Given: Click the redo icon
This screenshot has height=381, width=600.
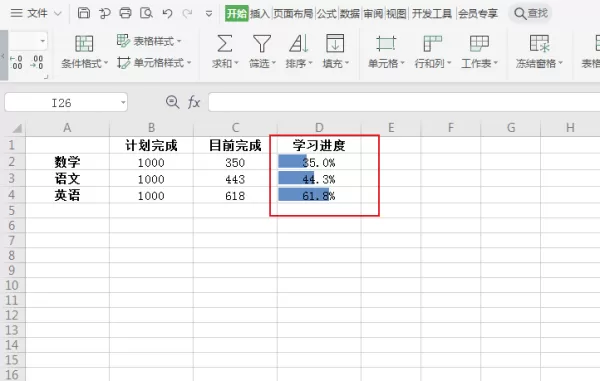Looking at the screenshot, I should point(188,14).
